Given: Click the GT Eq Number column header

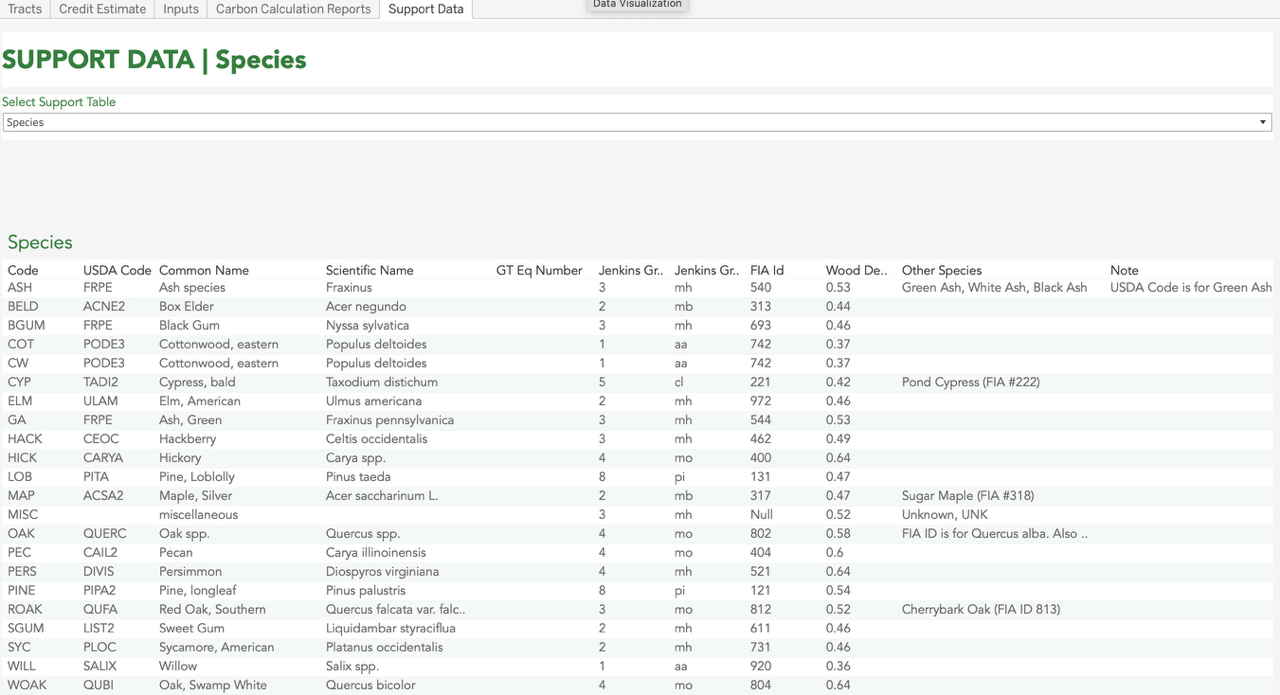Looking at the screenshot, I should point(539,270).
